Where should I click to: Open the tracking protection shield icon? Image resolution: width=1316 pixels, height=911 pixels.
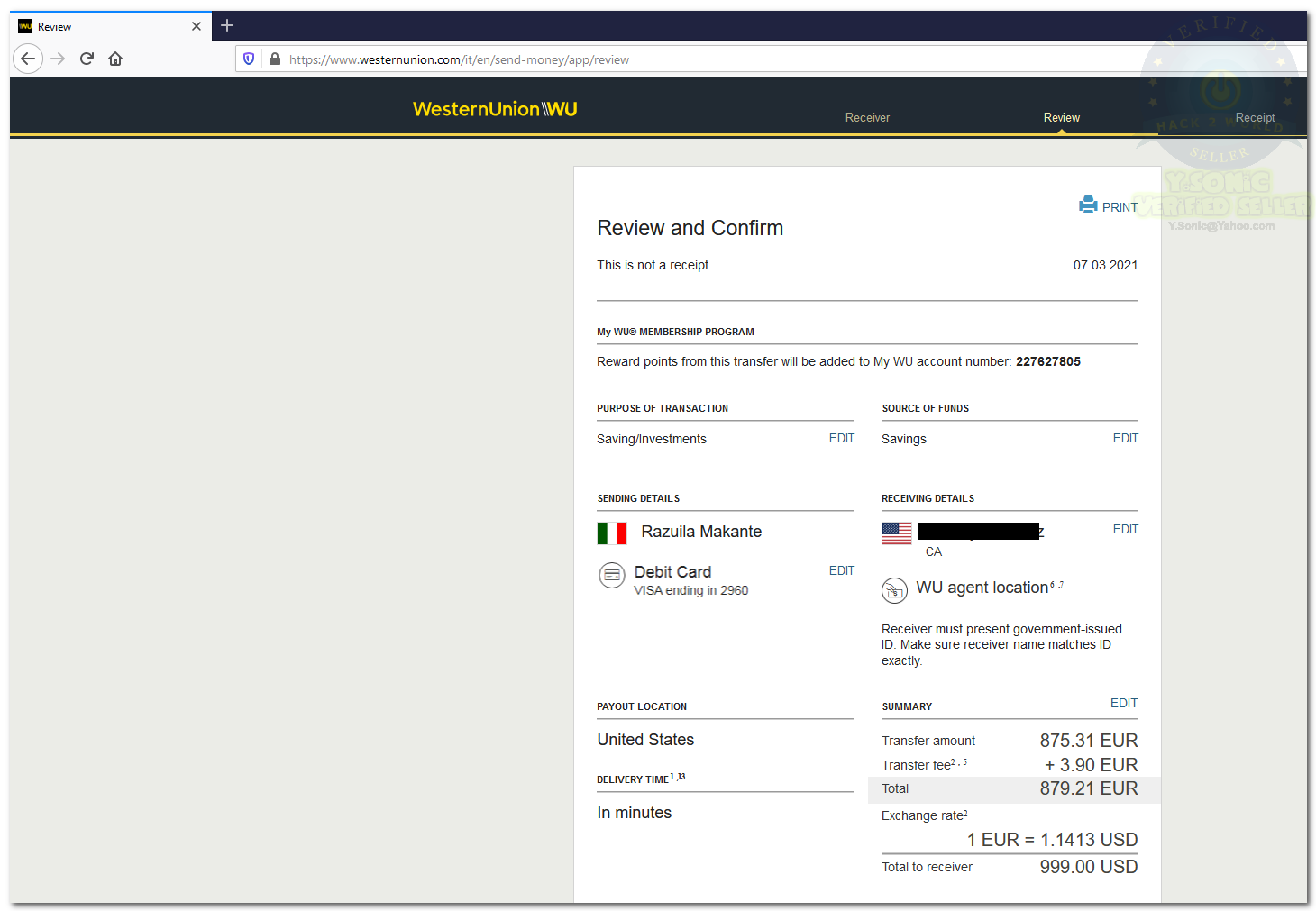point(249,59)
